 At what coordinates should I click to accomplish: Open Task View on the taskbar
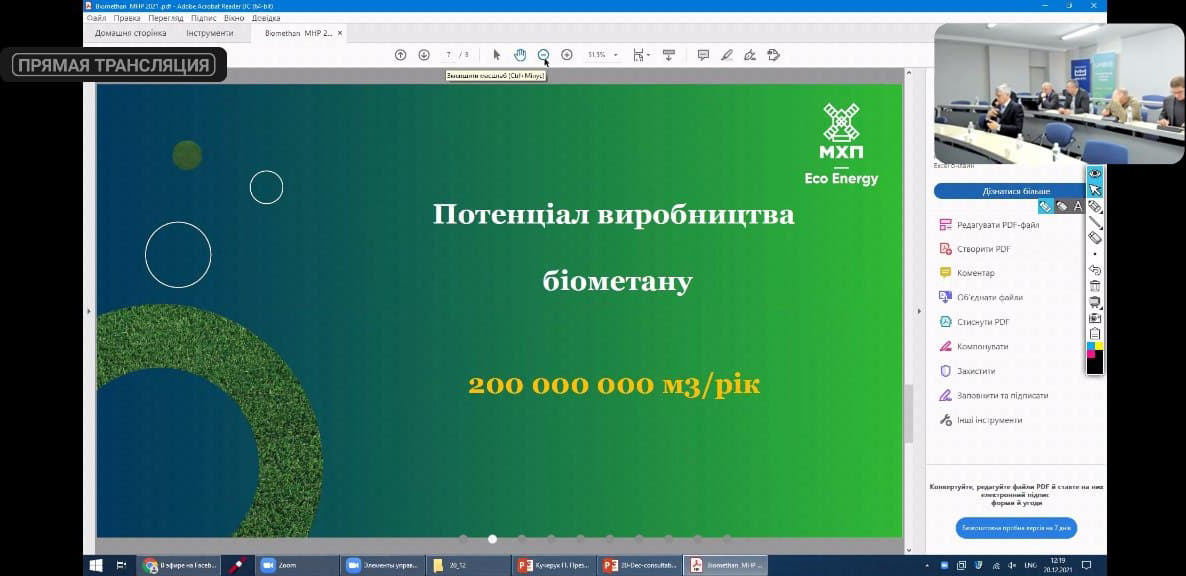pos(121,565)
